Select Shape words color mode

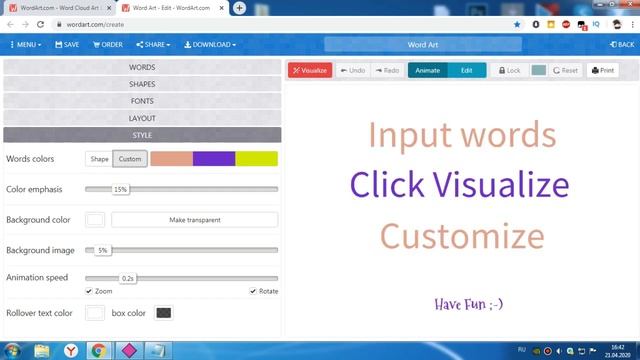99,159
